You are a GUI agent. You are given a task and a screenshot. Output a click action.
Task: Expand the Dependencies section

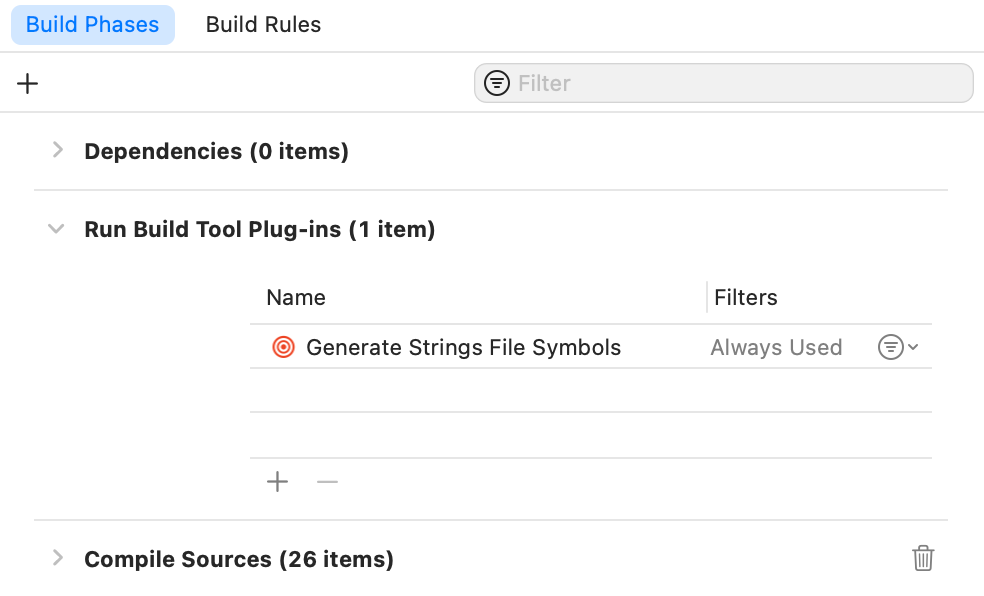click(x=58, y=150)
